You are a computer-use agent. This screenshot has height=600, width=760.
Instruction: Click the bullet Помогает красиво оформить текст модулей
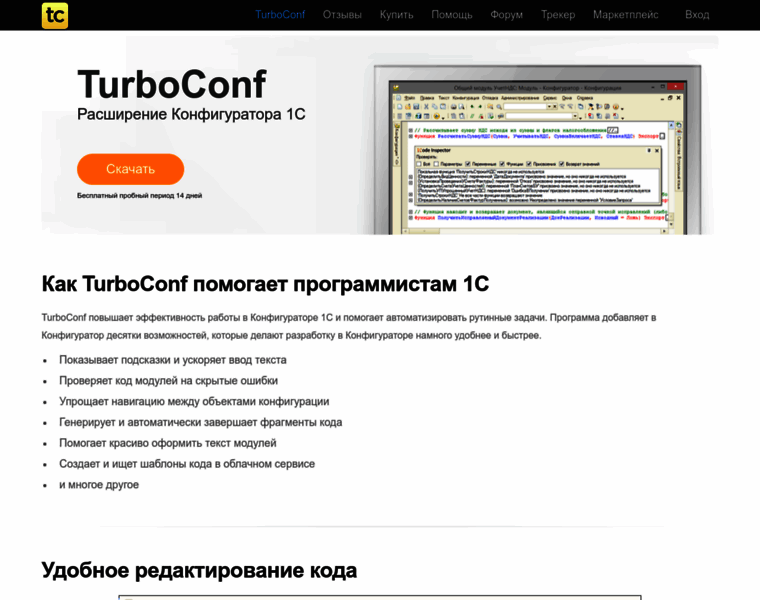(168, 443)
